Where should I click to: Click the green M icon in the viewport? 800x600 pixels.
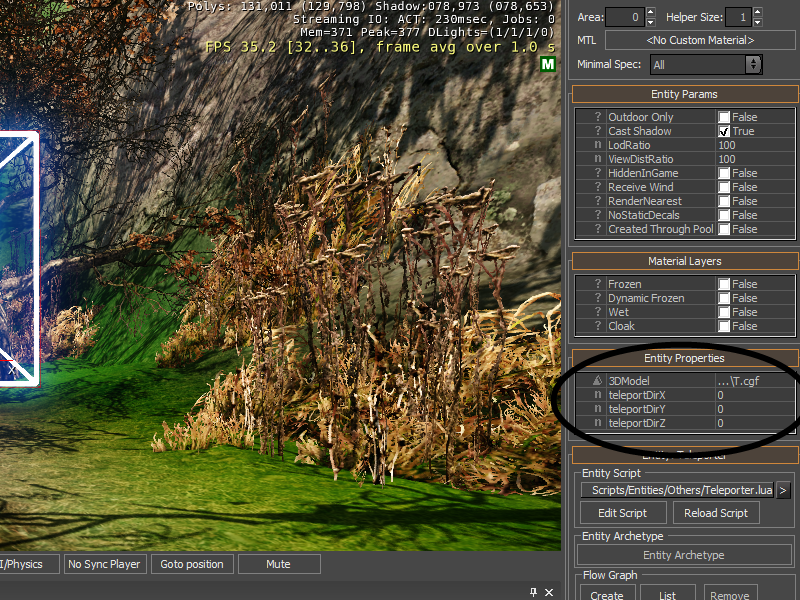547,64
